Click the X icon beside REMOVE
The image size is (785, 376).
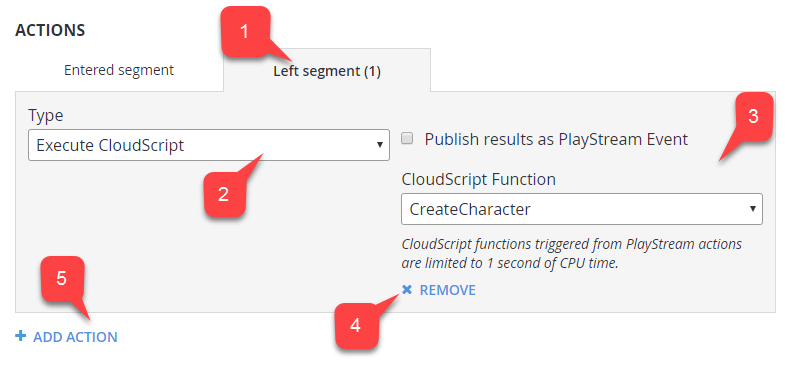[407, 289]
